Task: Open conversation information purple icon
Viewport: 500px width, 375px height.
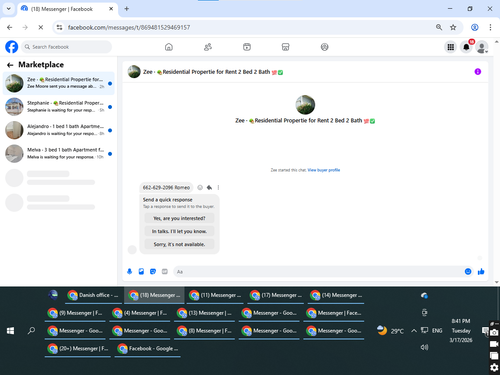Action: click(478, 72)
